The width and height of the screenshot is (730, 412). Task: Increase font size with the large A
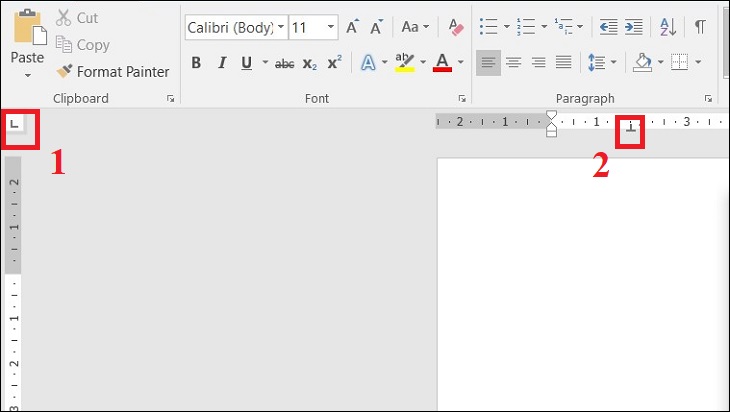(x=352, y=27)
